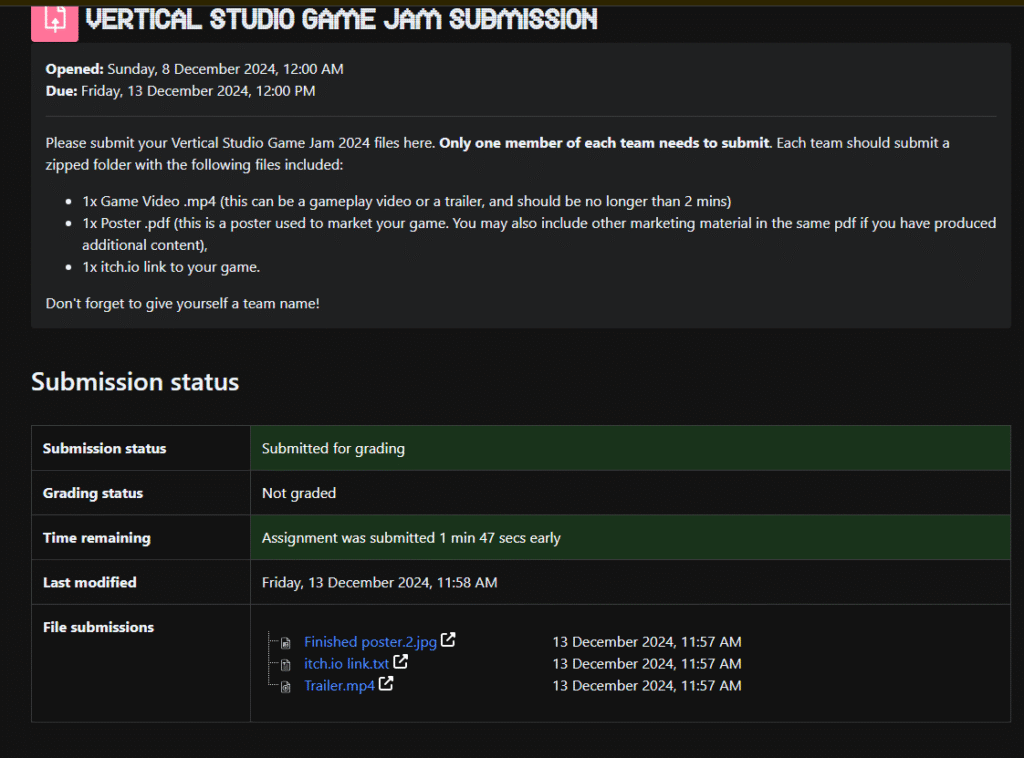Click the timestamp beside Trailer.mp4
The height and width of the screenshot is (758, 1024).
646,686
